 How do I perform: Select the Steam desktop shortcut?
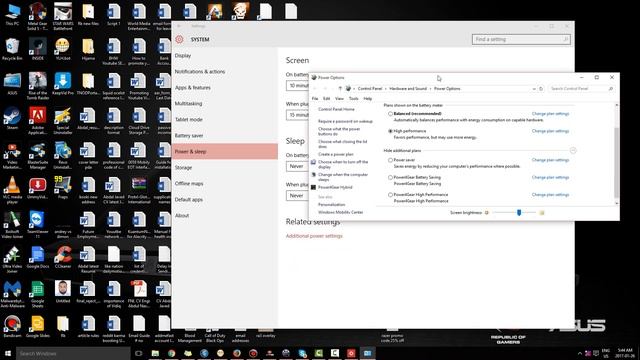(12, 119)
